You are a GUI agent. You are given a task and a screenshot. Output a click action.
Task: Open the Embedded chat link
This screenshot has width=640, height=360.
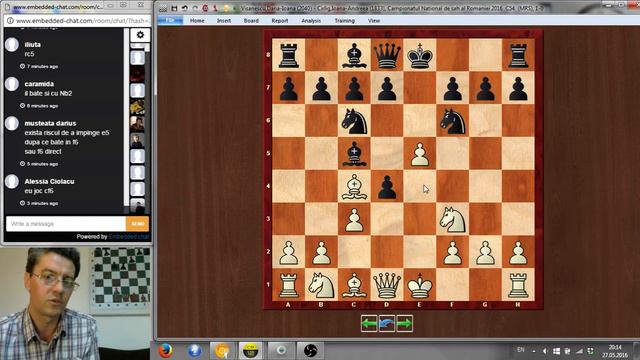[x=129, y=237]
